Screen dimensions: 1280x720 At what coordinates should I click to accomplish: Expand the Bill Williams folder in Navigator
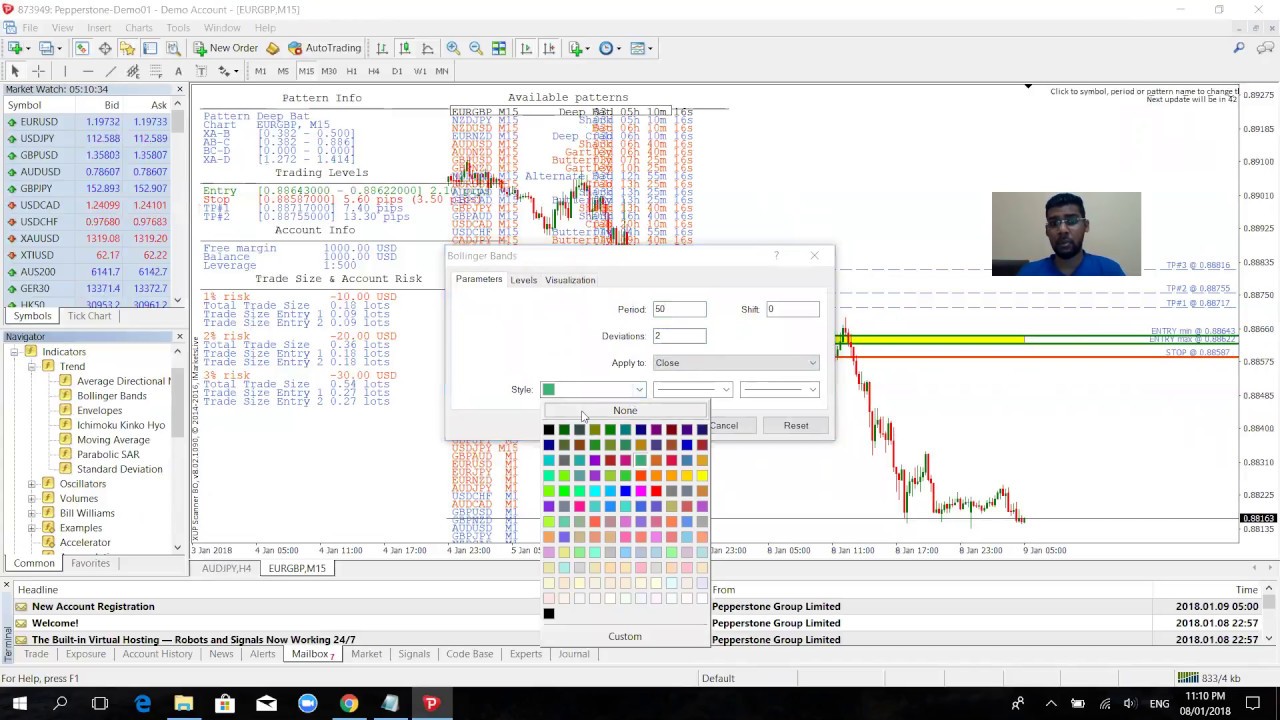coord(31,513)
